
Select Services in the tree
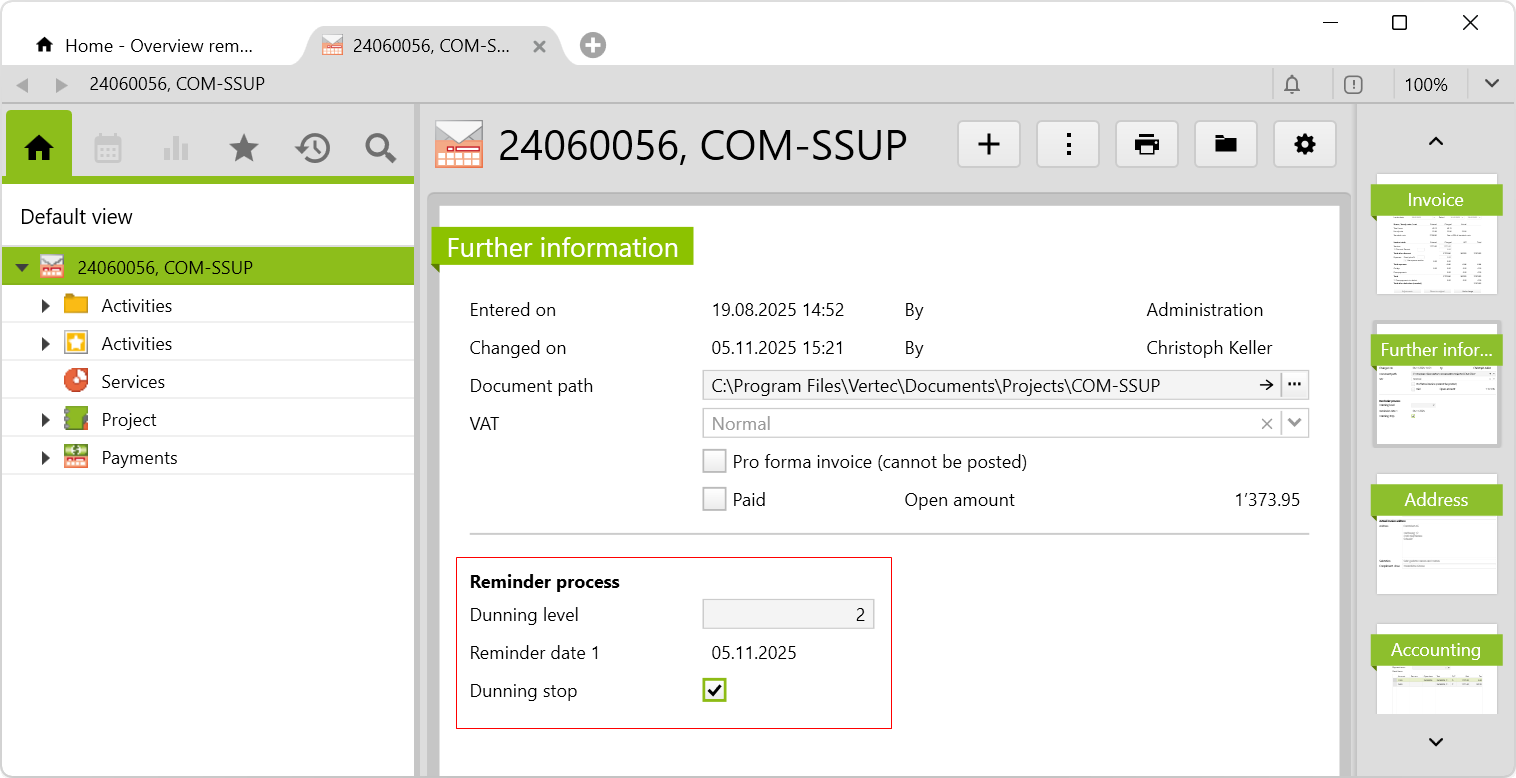tap(133, 382)
